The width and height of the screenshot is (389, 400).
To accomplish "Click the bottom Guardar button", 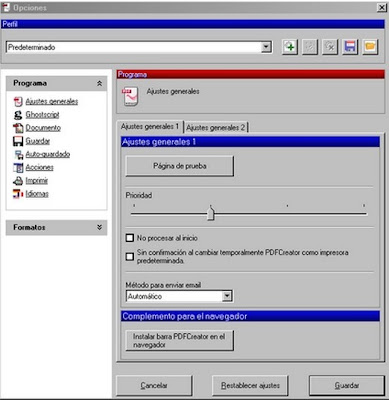I will pyautogui.click(x=347, y=386).
